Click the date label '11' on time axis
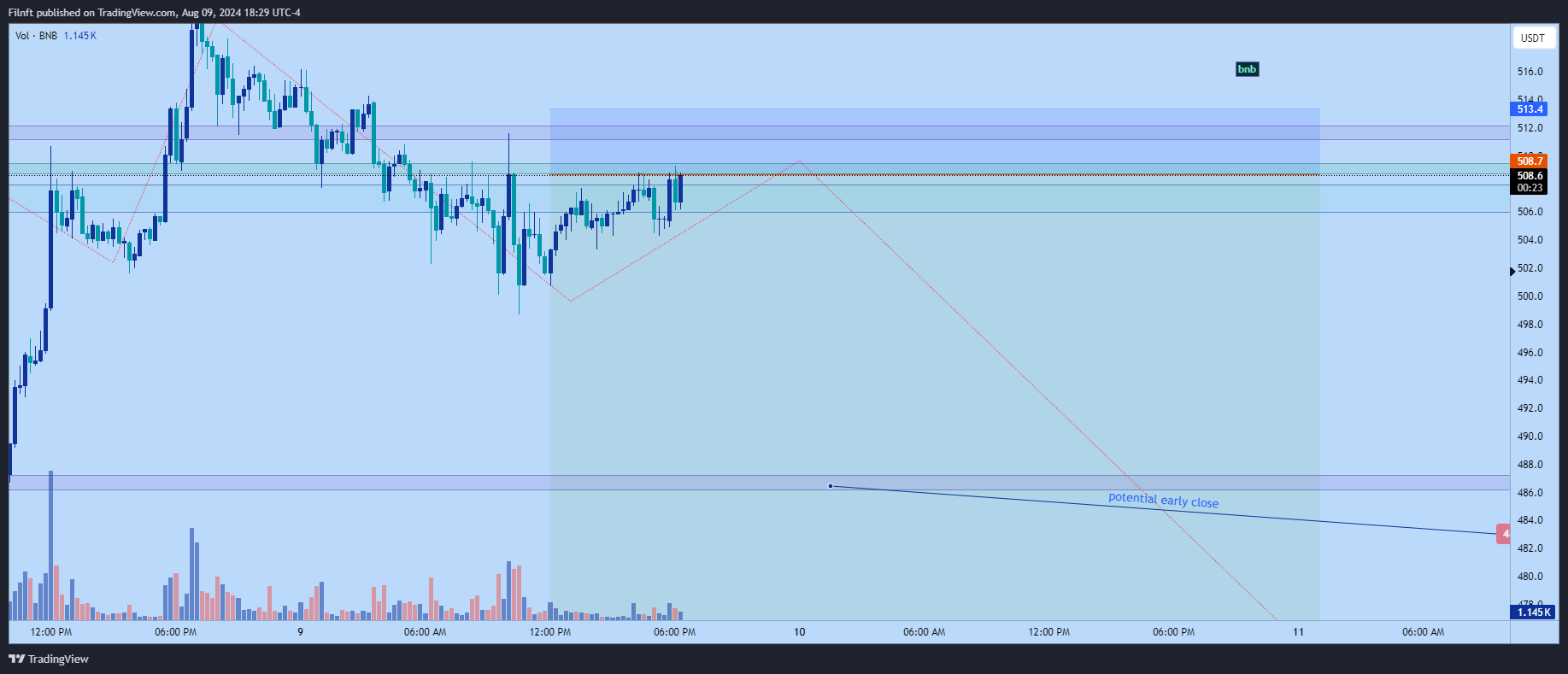 pos(1298,632)
